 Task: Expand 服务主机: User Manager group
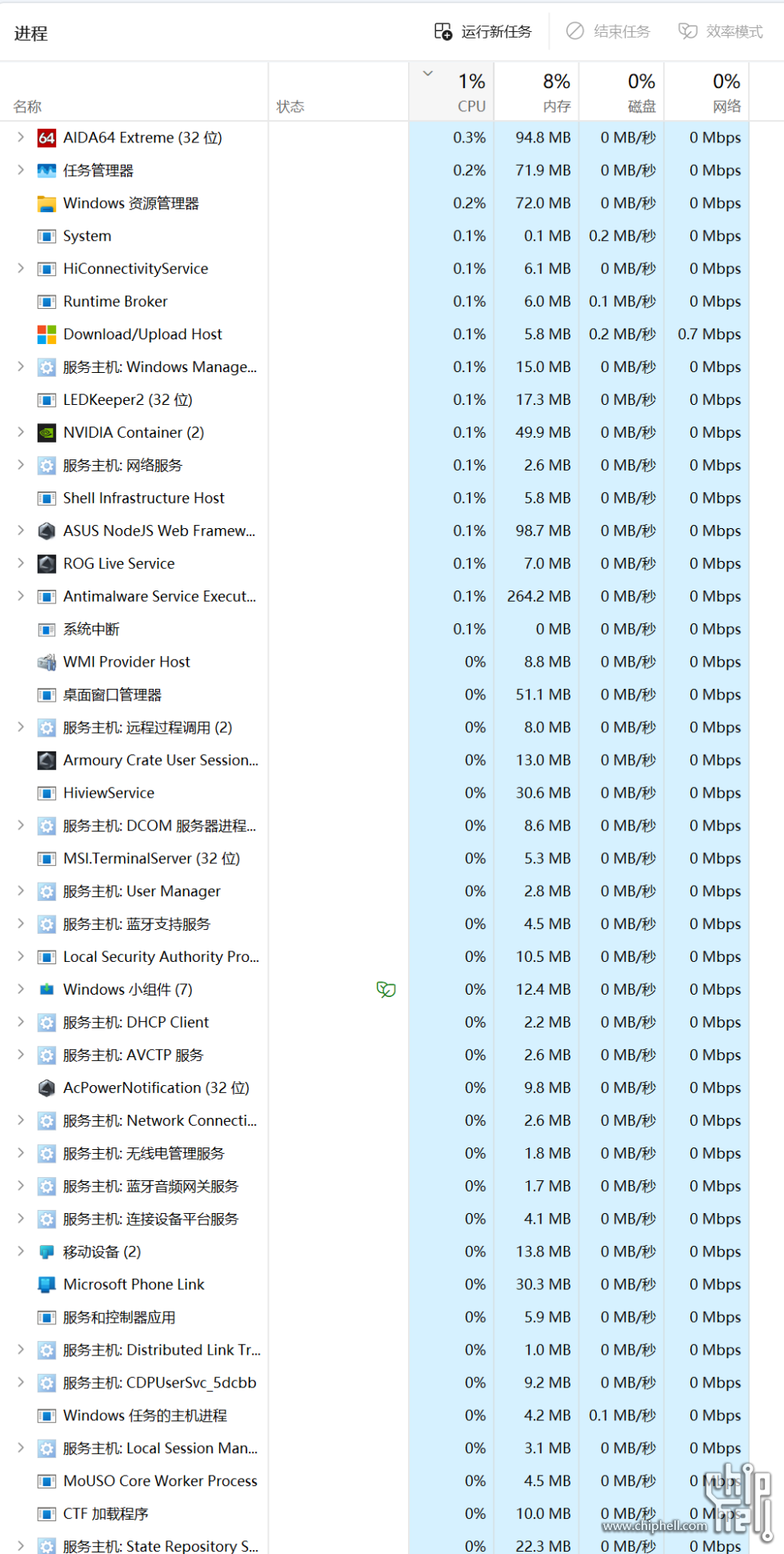click(x=21, y=891)
